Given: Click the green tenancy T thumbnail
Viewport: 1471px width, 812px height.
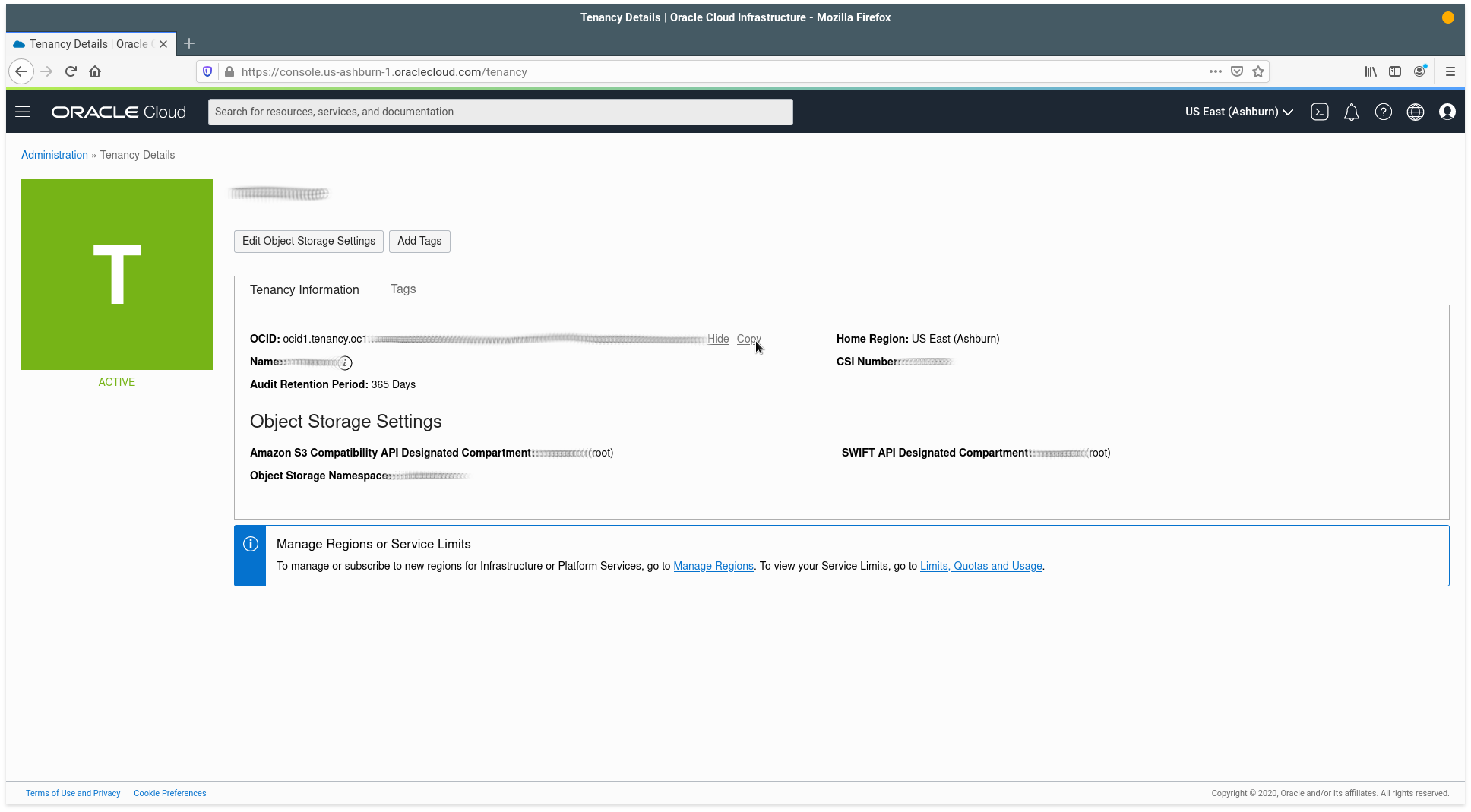Looking at the screenshot, I should [117, 274].
